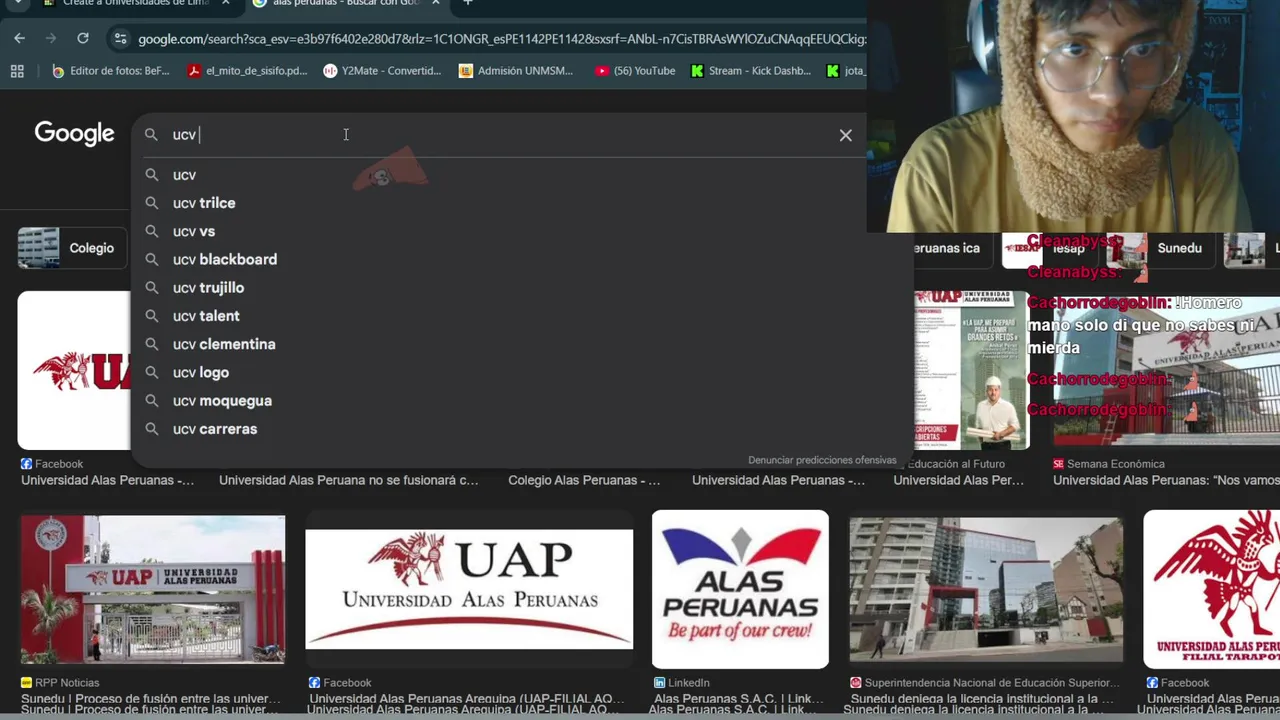Open 'Editor de fotos: BeF...' bookmark

tap(112, 71)
